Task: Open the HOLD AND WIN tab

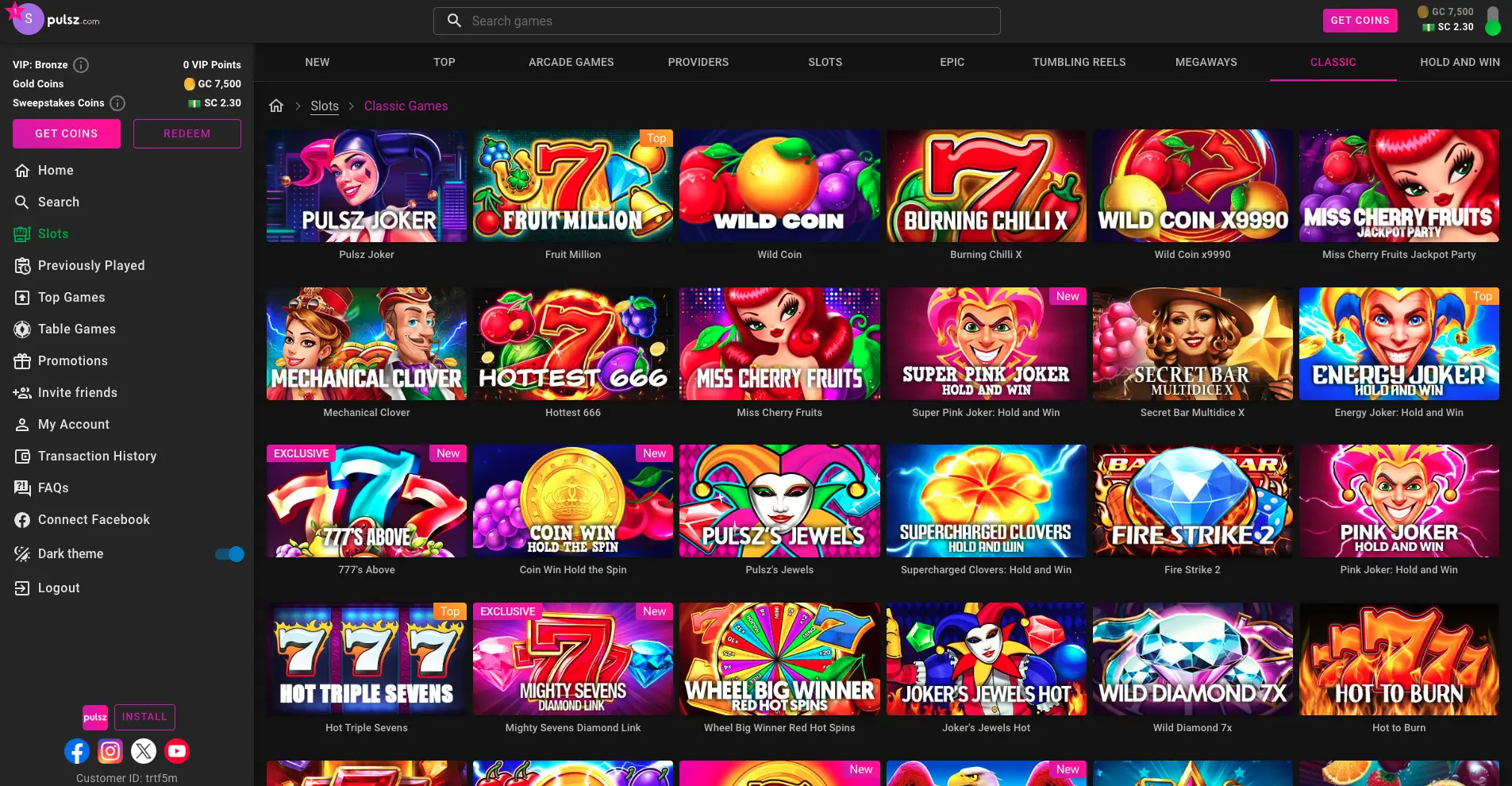Action: point(1460,62)
